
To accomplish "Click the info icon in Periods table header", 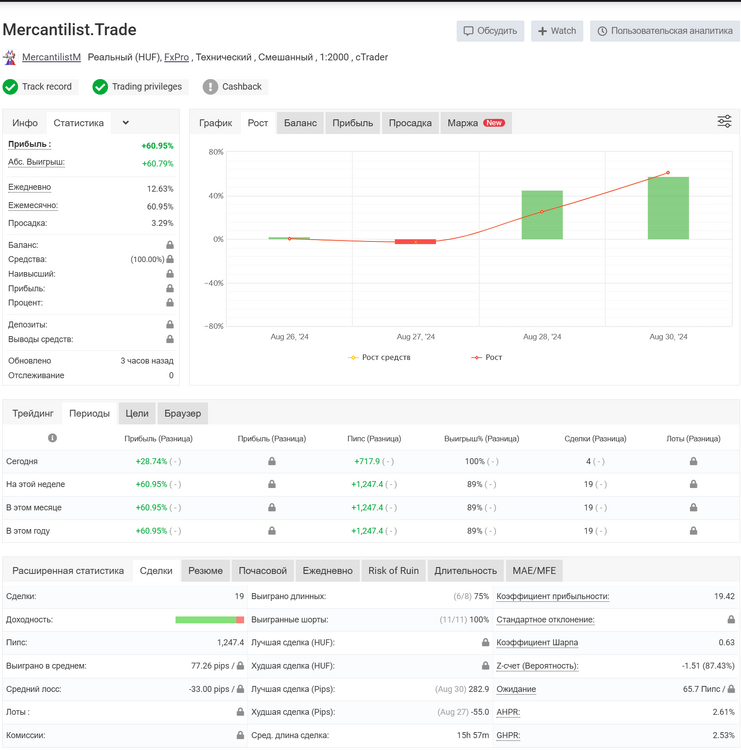I will tap(53, 438).
